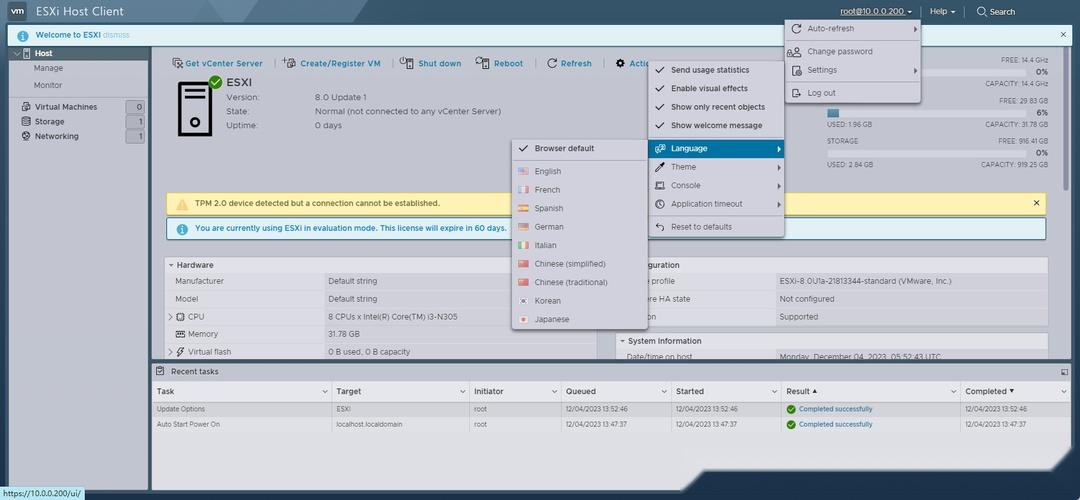Click the English flag icon
This screenshot has height=500, width=1080.
pos(523,171)
